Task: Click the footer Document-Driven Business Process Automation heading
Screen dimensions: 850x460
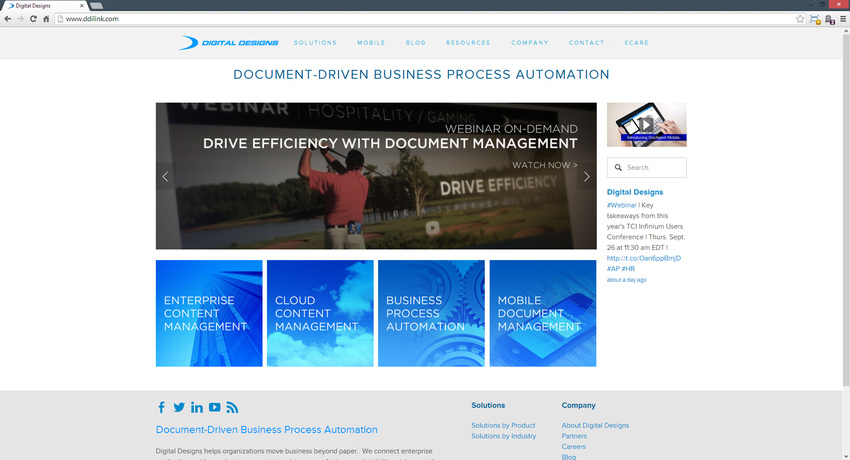Action: coord(267,430)
